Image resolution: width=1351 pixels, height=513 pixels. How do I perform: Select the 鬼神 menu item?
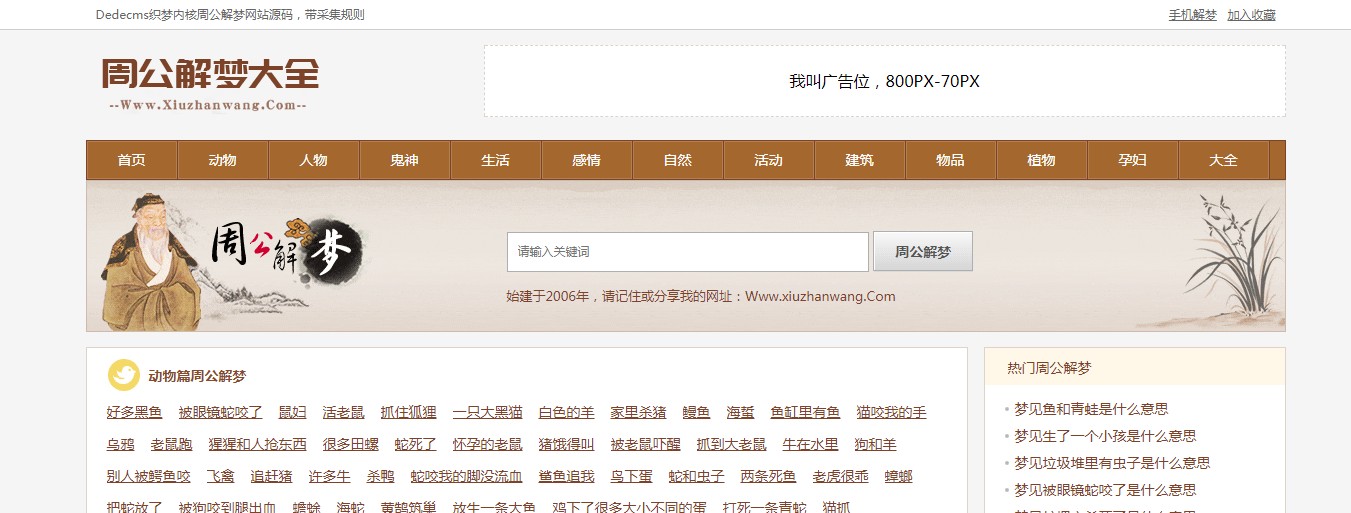click(x=404, y=160)
